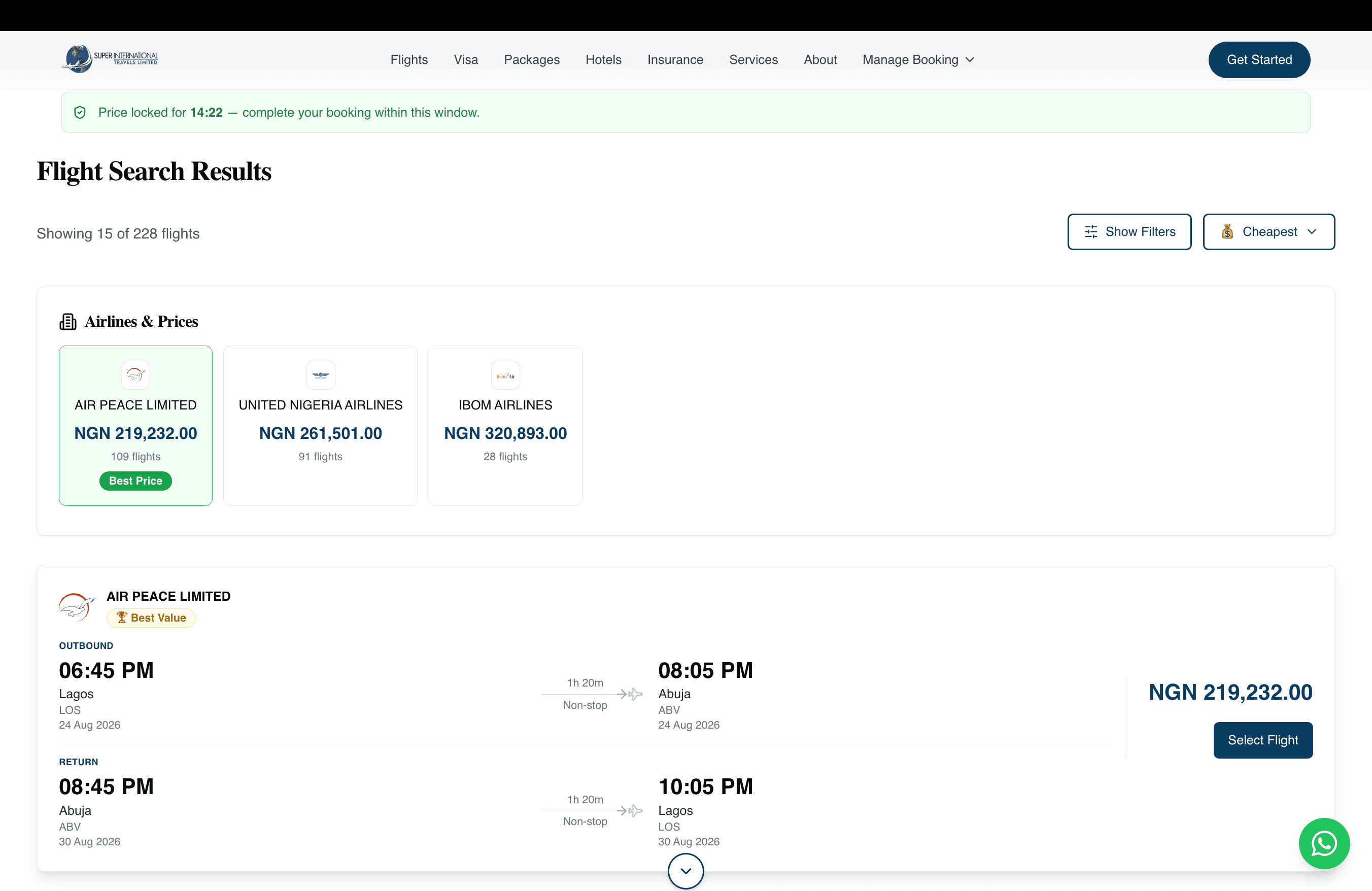Select the Air Peace flight for NGN 219,232.00
The height and width of the screenshot is (891, 1372).
coord(1262,740)
